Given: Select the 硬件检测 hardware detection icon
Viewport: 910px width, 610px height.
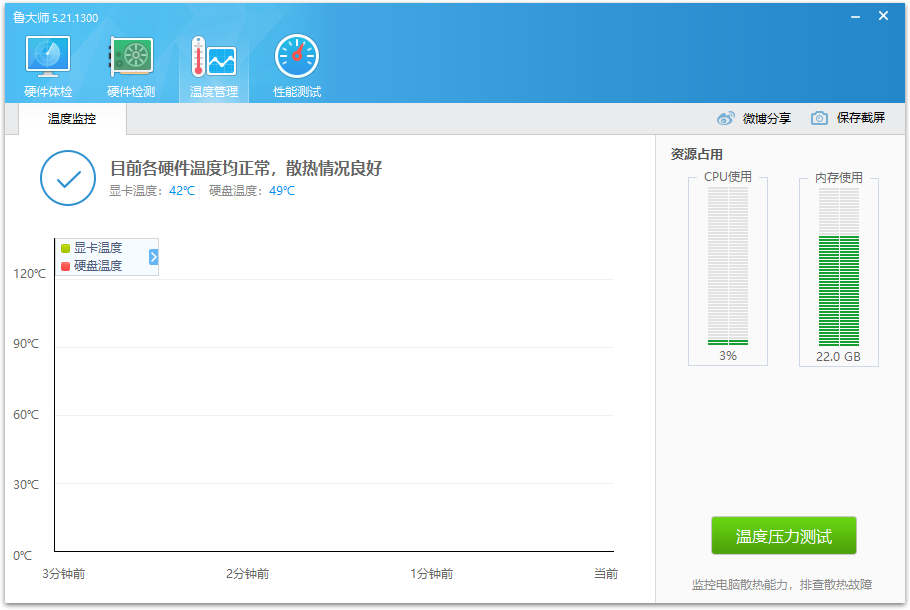Looking at the screenshot, I should pos(129,62).
